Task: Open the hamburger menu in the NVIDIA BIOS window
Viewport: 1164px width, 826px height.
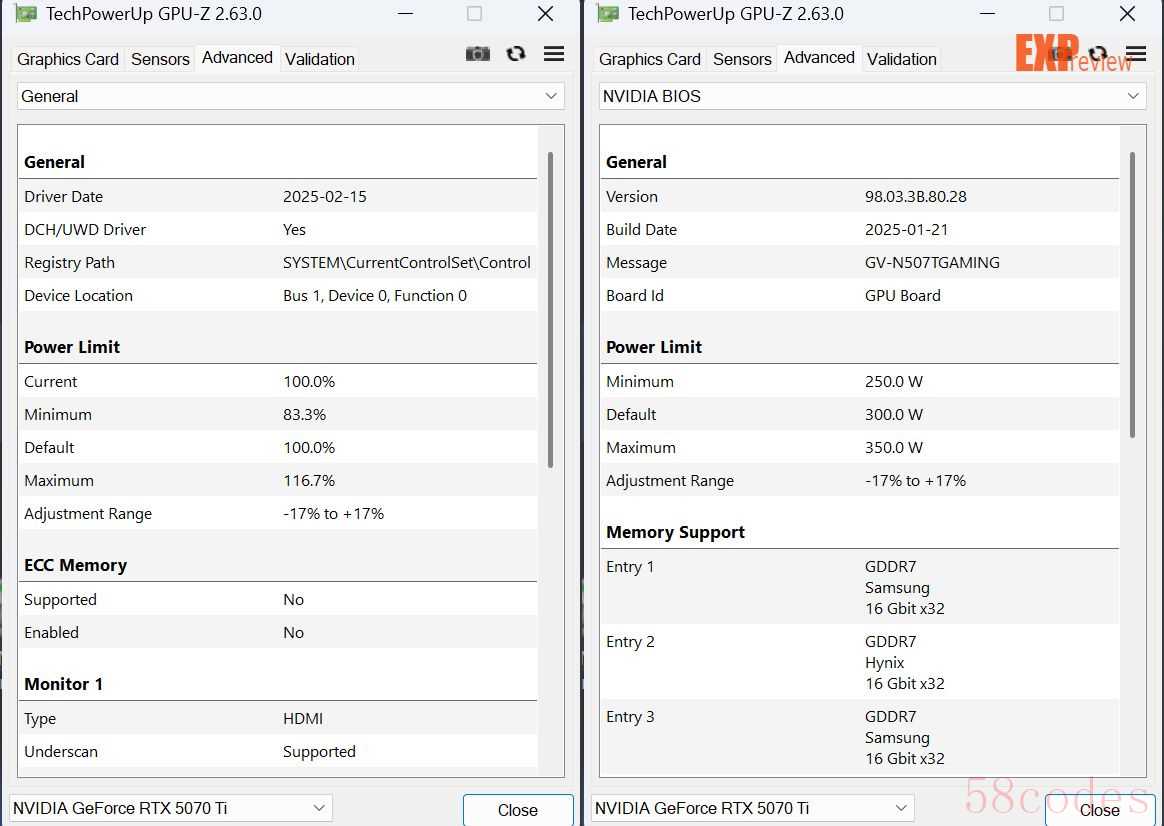Action: (x=1136, y=53)
